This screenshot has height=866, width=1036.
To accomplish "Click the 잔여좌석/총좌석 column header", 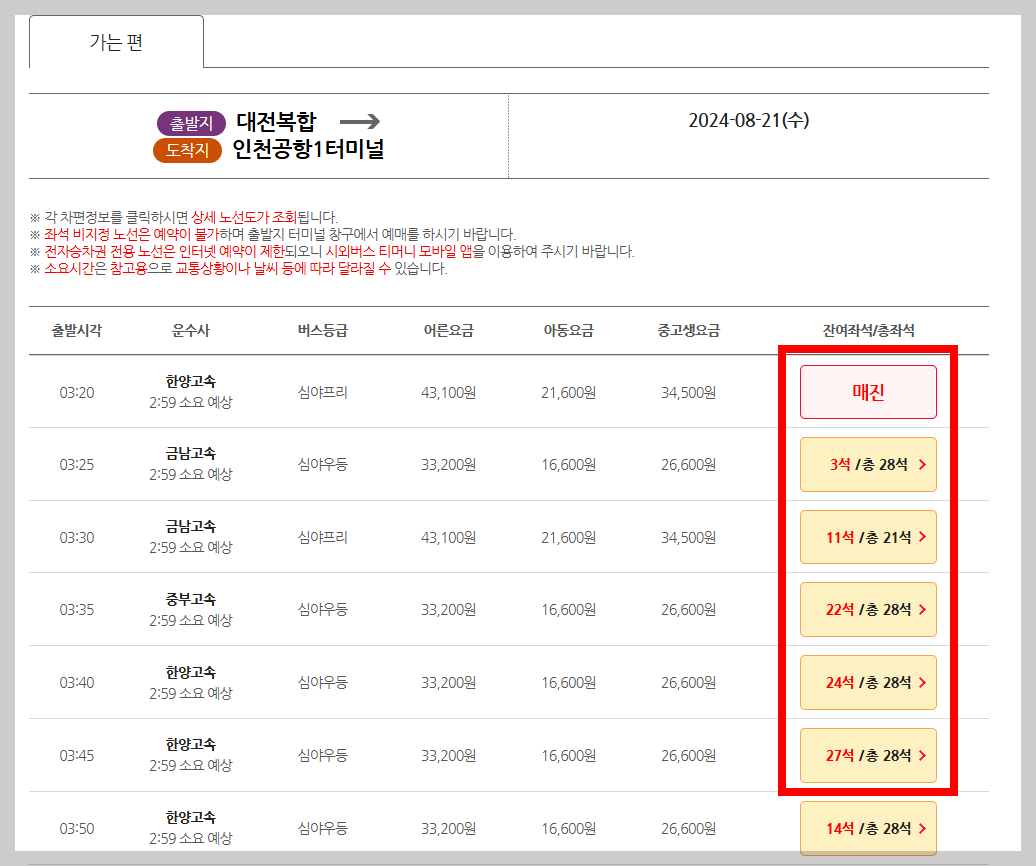I will pos(868,330).
